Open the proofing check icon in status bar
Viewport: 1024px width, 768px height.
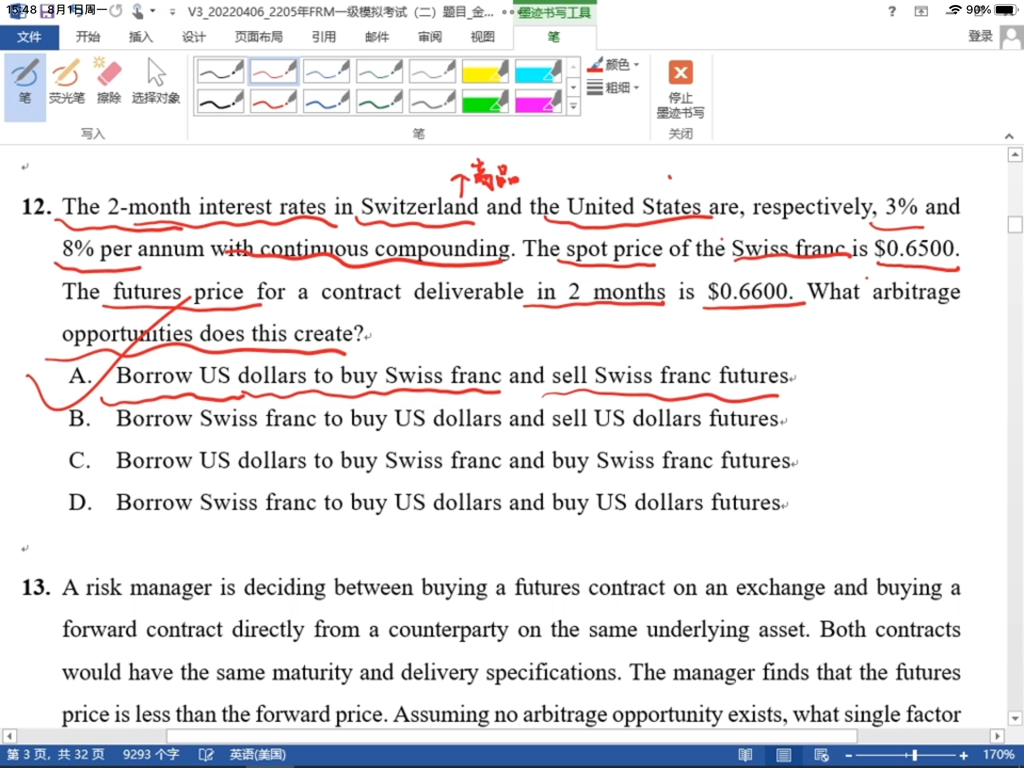point(207,755)
